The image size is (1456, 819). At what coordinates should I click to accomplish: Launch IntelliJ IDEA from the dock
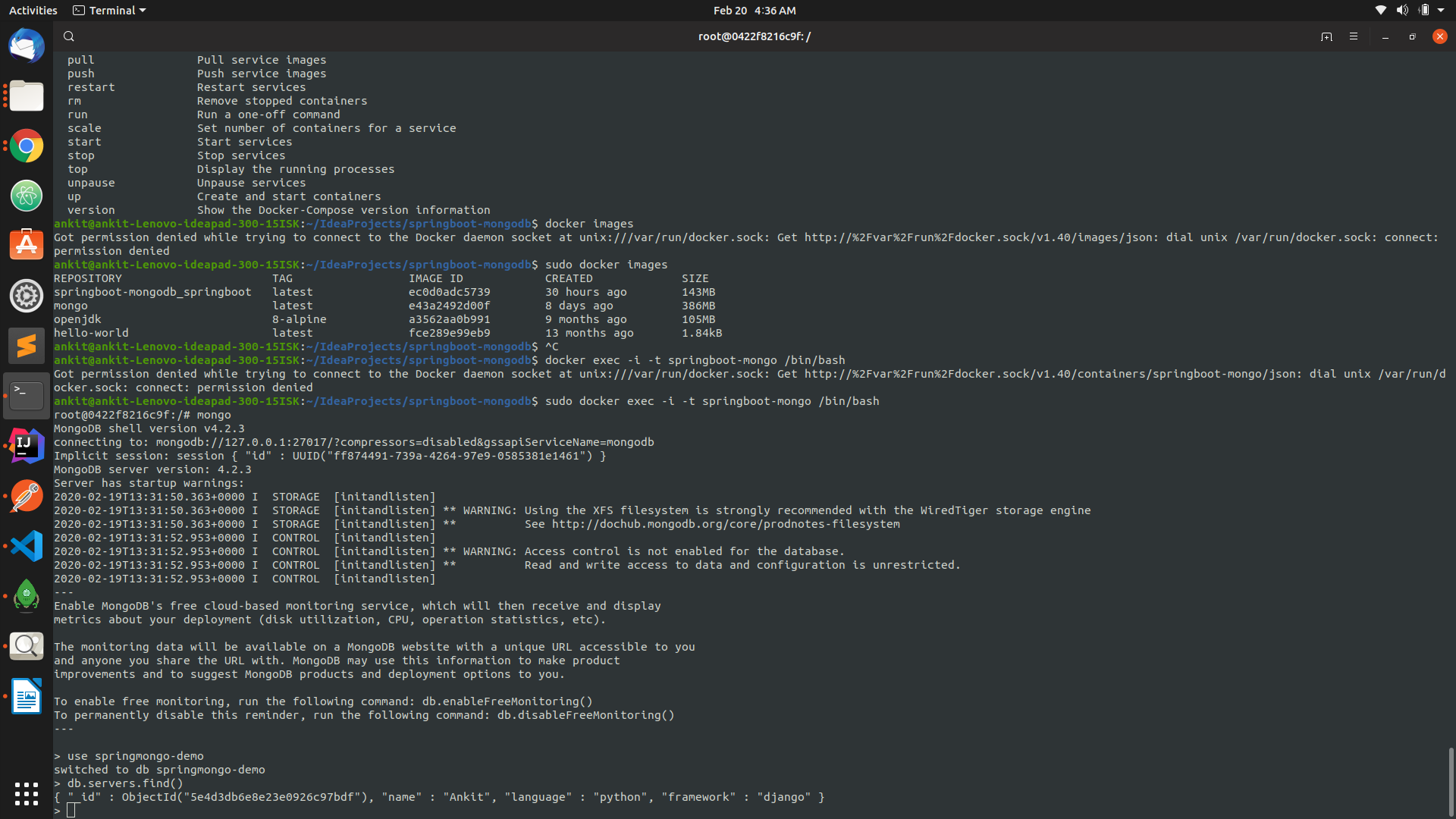pos(27,445)
